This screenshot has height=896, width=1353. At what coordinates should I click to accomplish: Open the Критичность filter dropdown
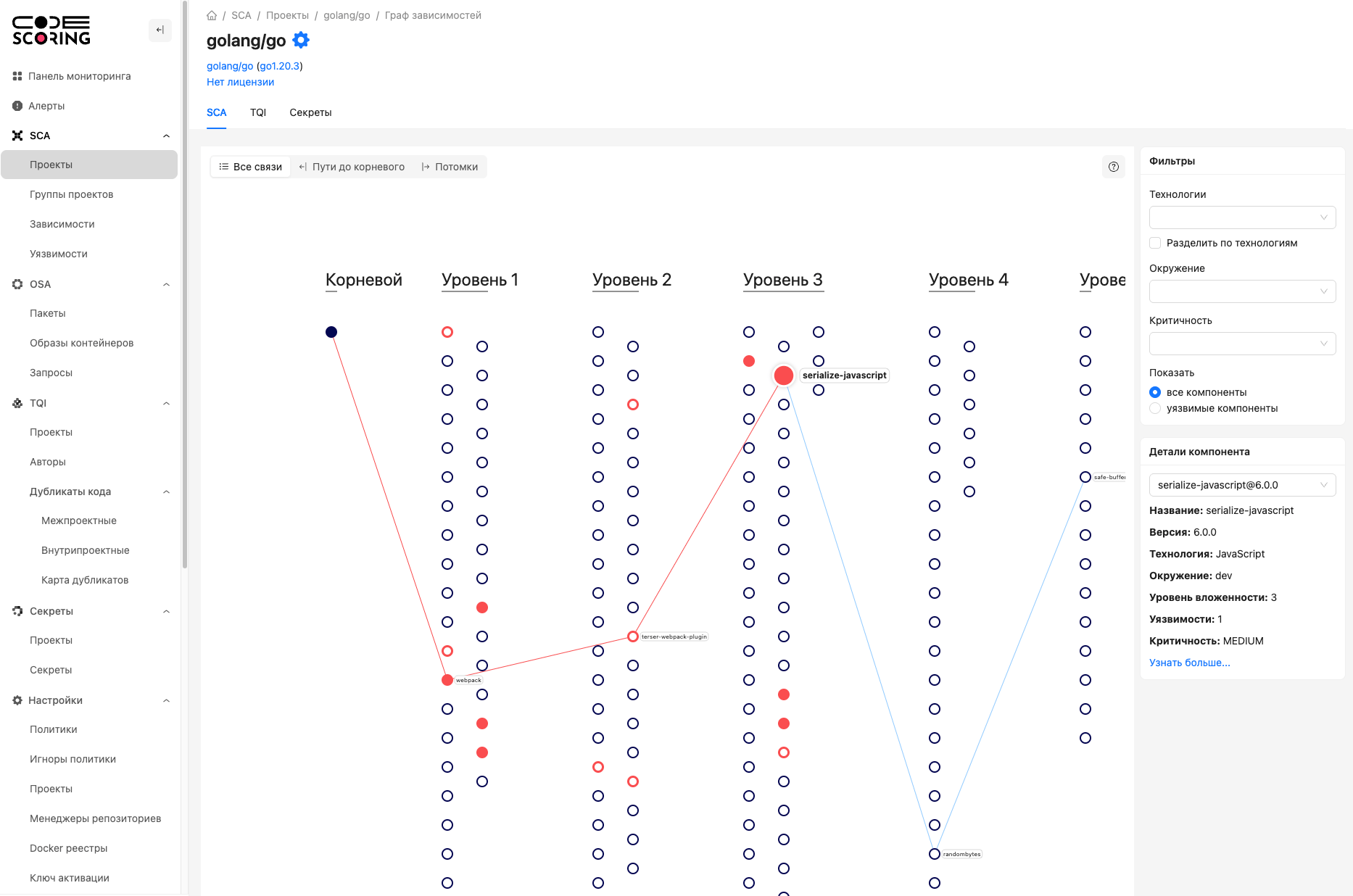point(1242,344)
